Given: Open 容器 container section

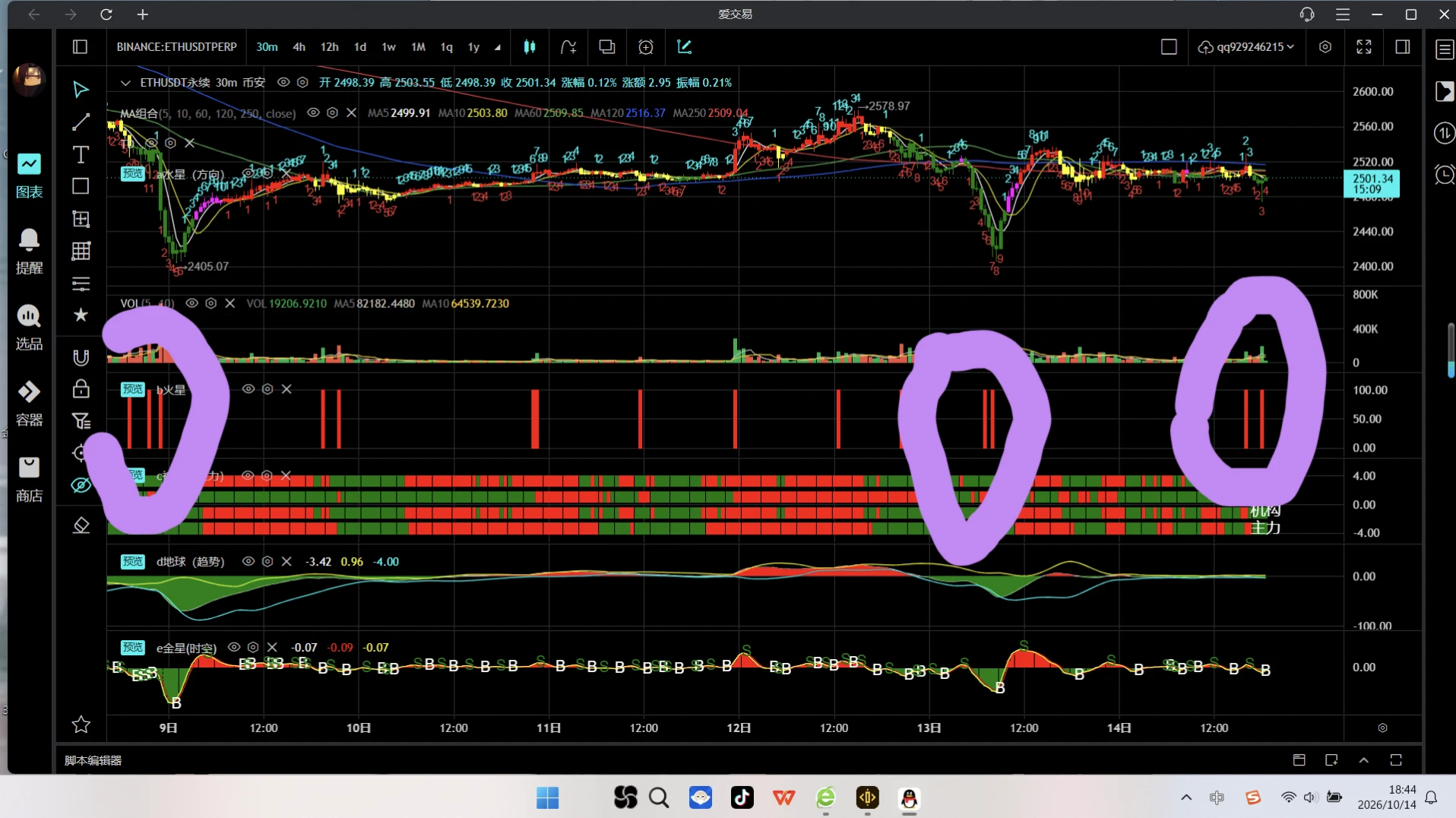Looking at the screenshot, I should point(29,404).
